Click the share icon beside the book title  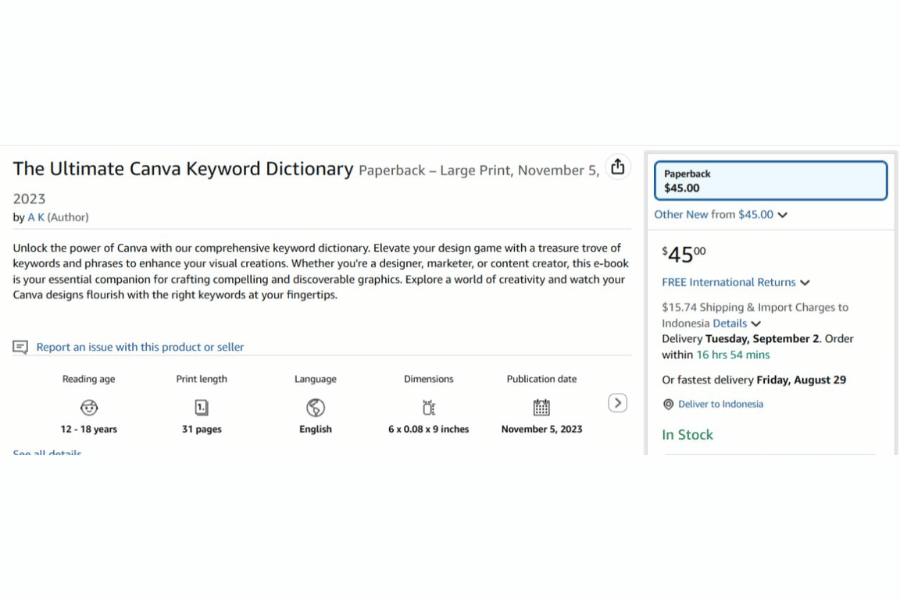click(618, 167)
